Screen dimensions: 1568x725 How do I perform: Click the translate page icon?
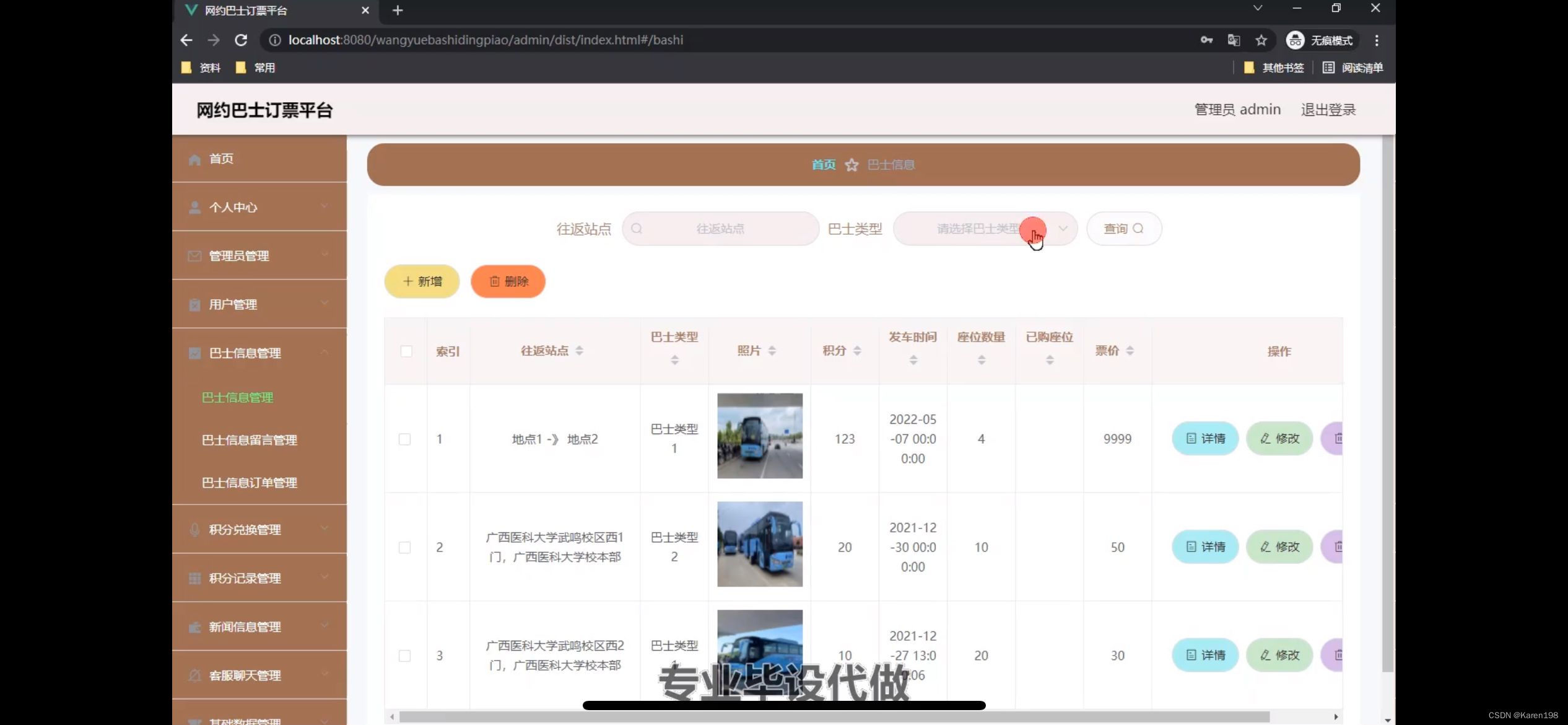pyautogui.click(x=1234, y=40)
